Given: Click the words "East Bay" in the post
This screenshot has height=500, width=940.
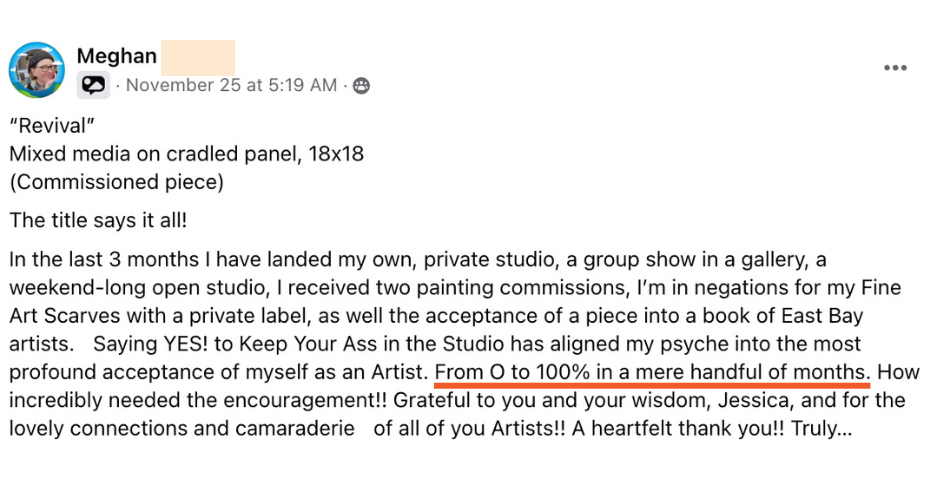Looking at the screenshot, I should click(x=732, y=316).
